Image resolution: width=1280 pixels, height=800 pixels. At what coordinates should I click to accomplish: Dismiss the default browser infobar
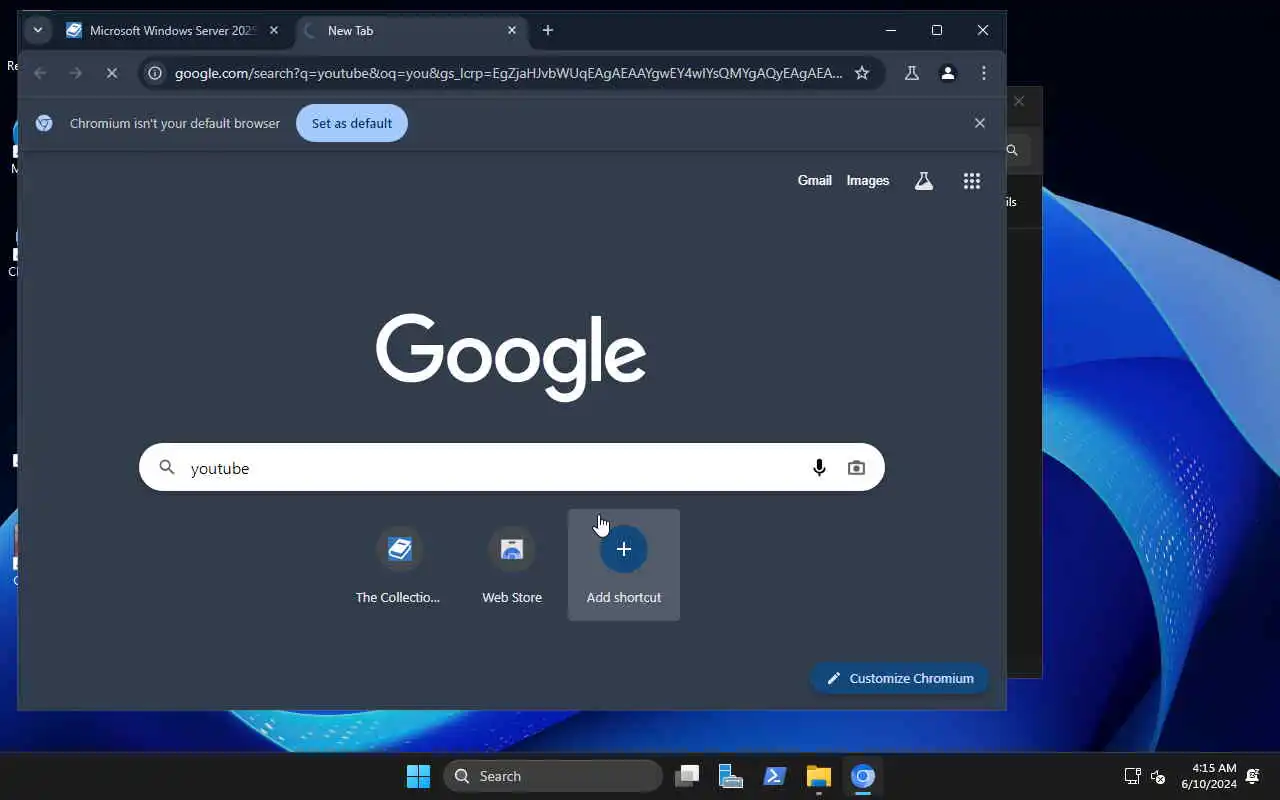[x=980, y=123]
